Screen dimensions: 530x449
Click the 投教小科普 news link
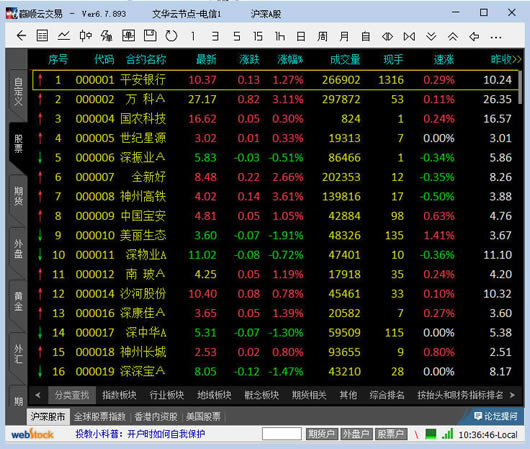(x=140, y=434)
